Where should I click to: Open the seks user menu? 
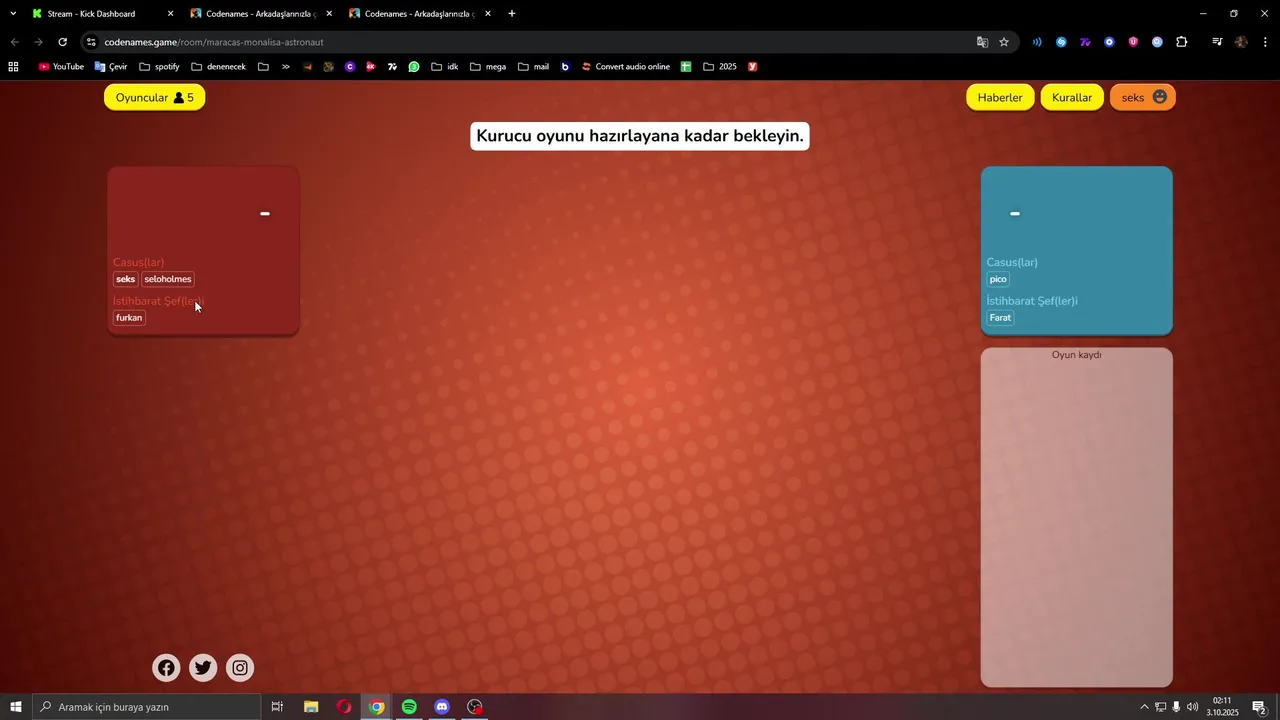click(x=1143, y=97)
